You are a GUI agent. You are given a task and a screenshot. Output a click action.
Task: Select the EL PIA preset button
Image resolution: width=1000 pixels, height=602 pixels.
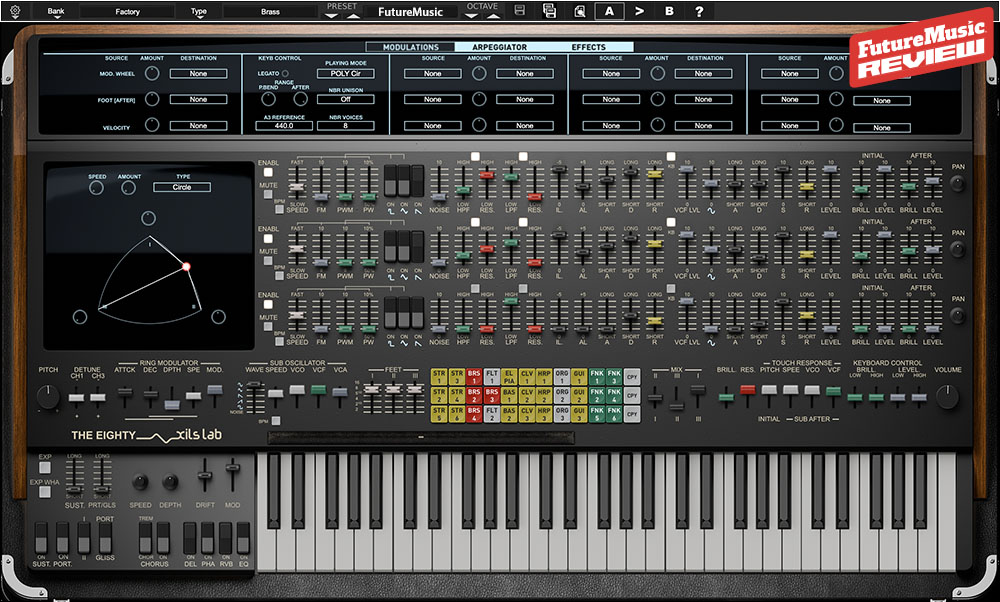point(509,376)
